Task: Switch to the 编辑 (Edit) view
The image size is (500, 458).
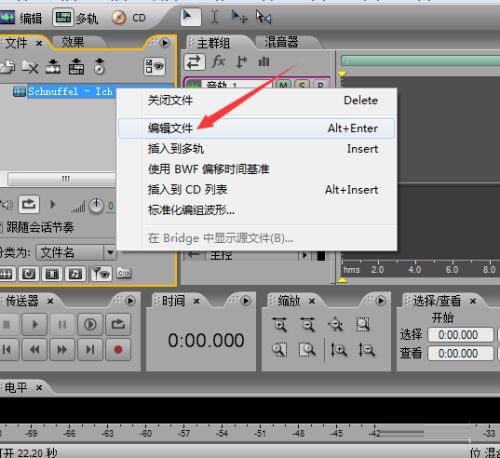Action: click(21, 18)
